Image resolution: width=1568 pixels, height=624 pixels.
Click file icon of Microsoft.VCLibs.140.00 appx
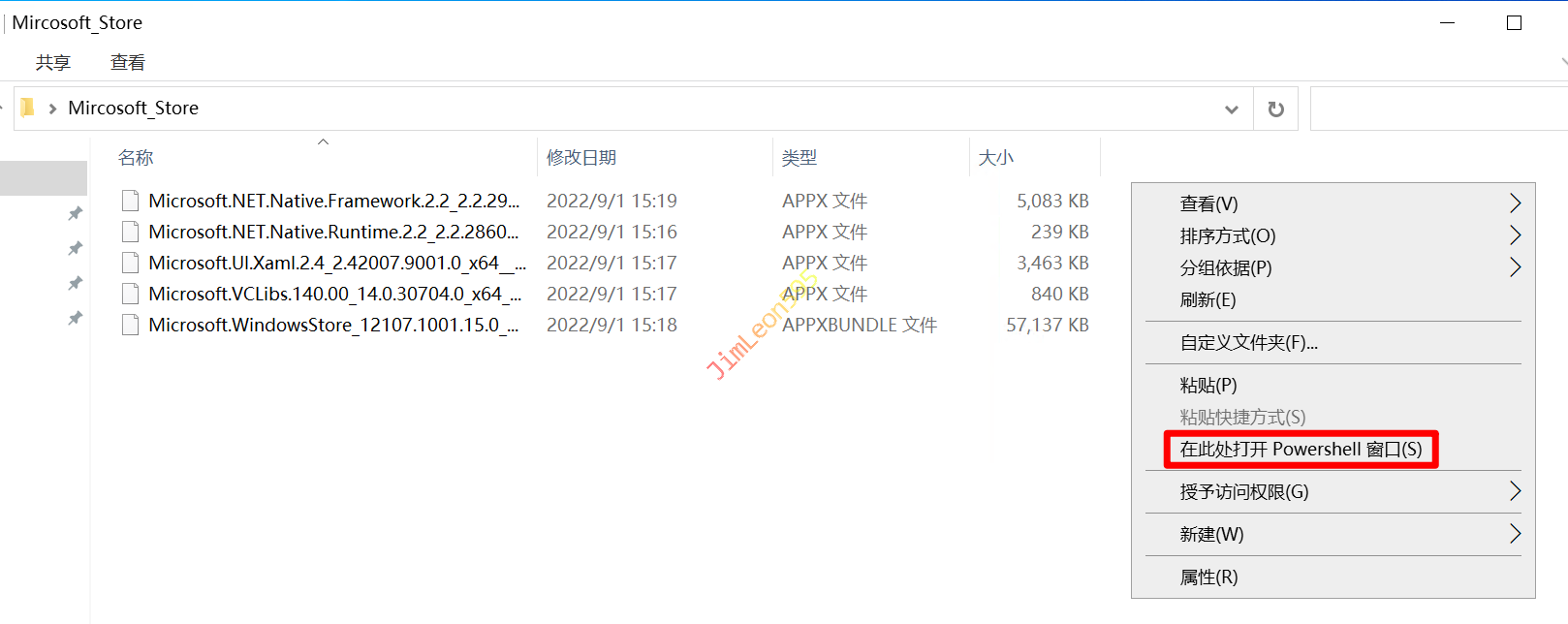click(x=130, y=294)
